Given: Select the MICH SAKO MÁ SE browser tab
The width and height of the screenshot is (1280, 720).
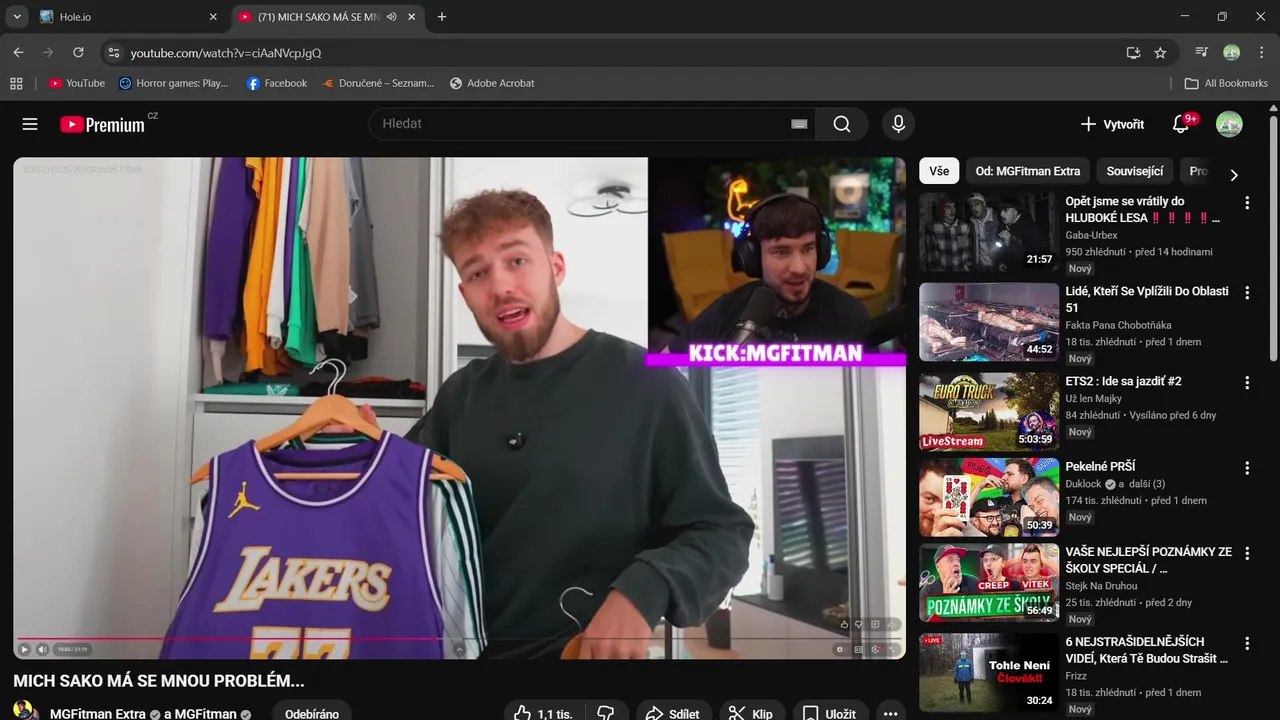Looking at the screenshot, I should (319, 17).
